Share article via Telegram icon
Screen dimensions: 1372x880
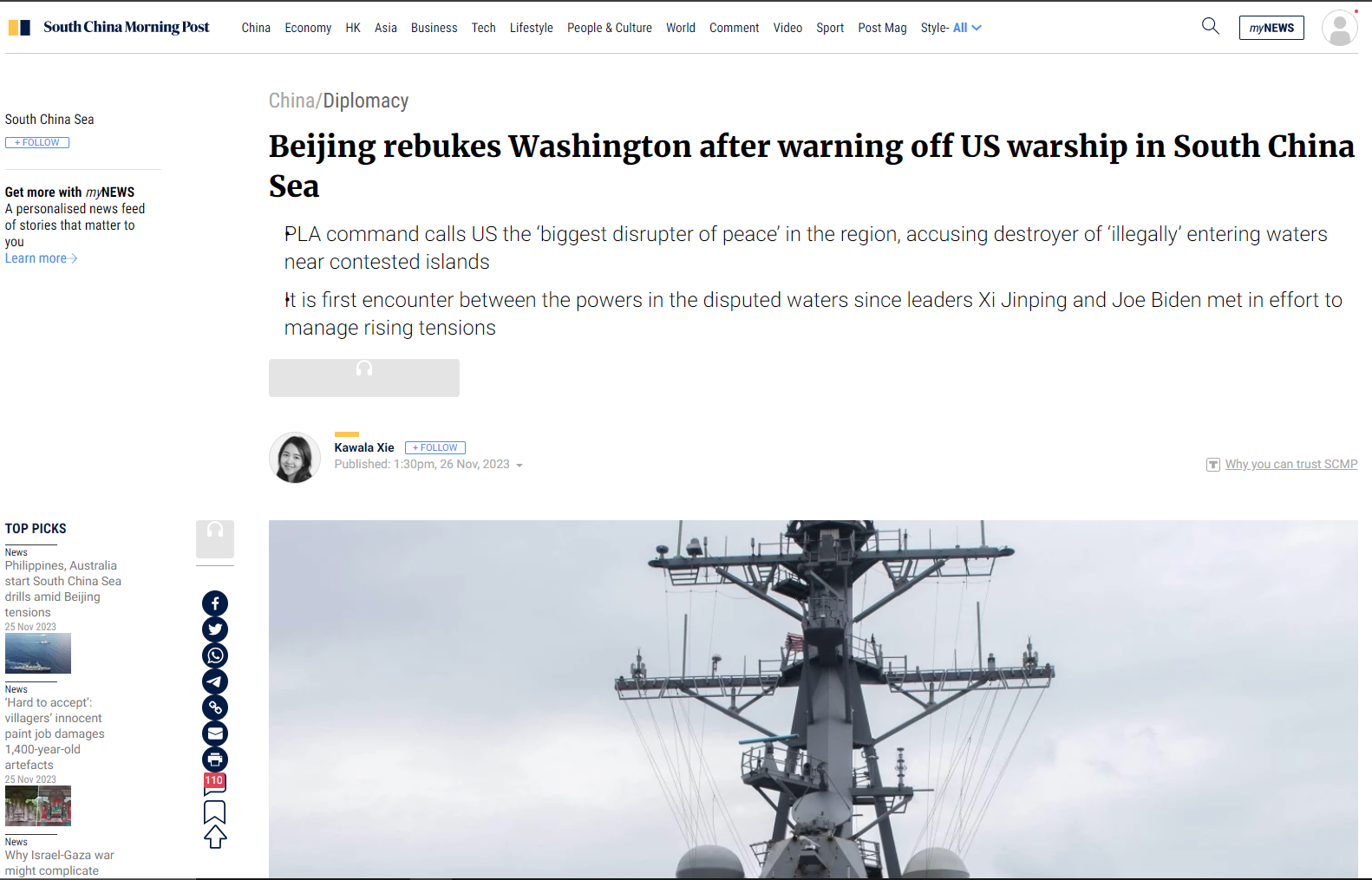coord(215,681)
